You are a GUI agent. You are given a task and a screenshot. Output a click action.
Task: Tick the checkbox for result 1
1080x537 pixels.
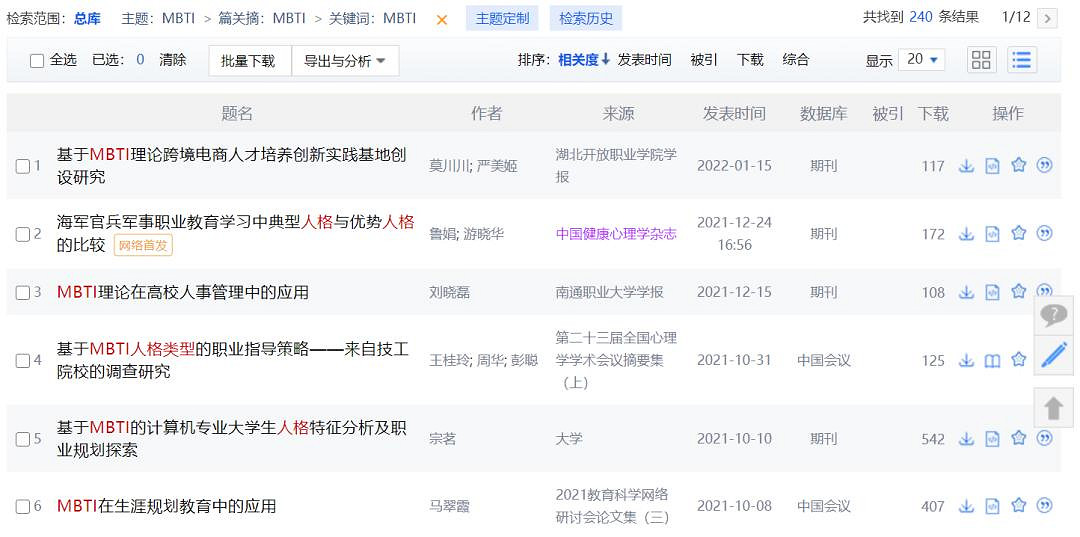pos(23,166)
